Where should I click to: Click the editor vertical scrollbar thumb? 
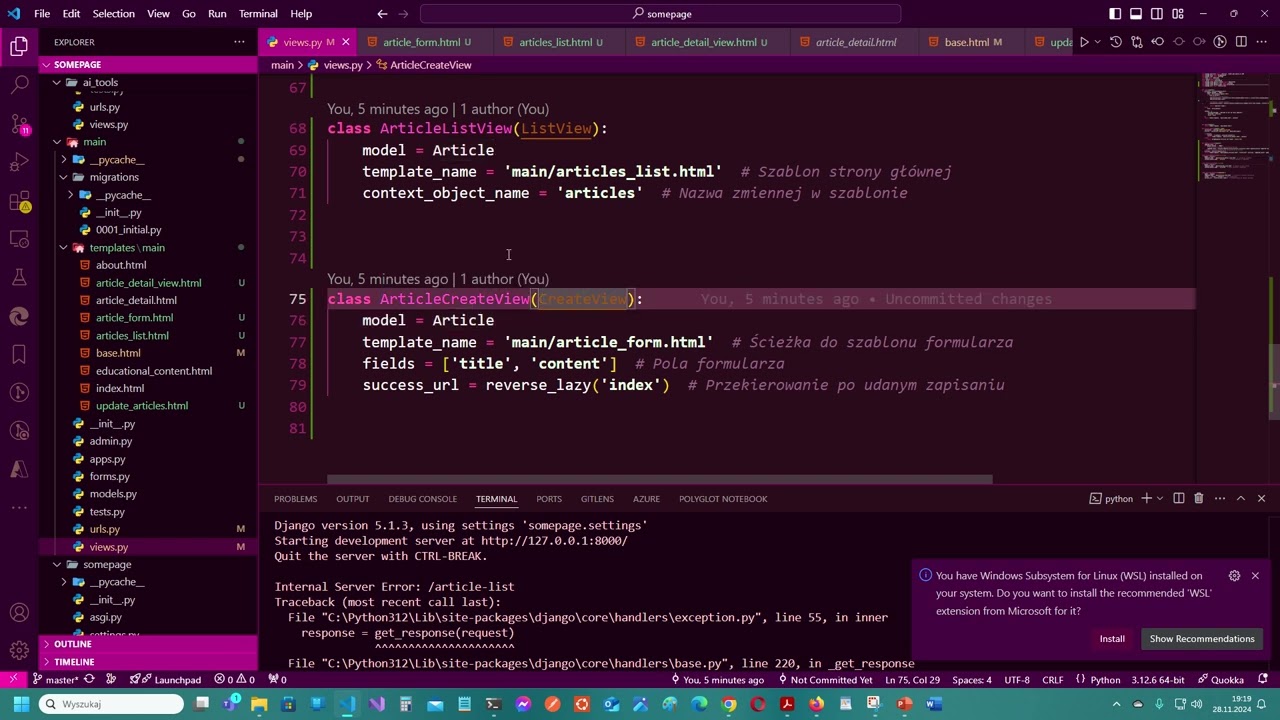click(1273, 380)
